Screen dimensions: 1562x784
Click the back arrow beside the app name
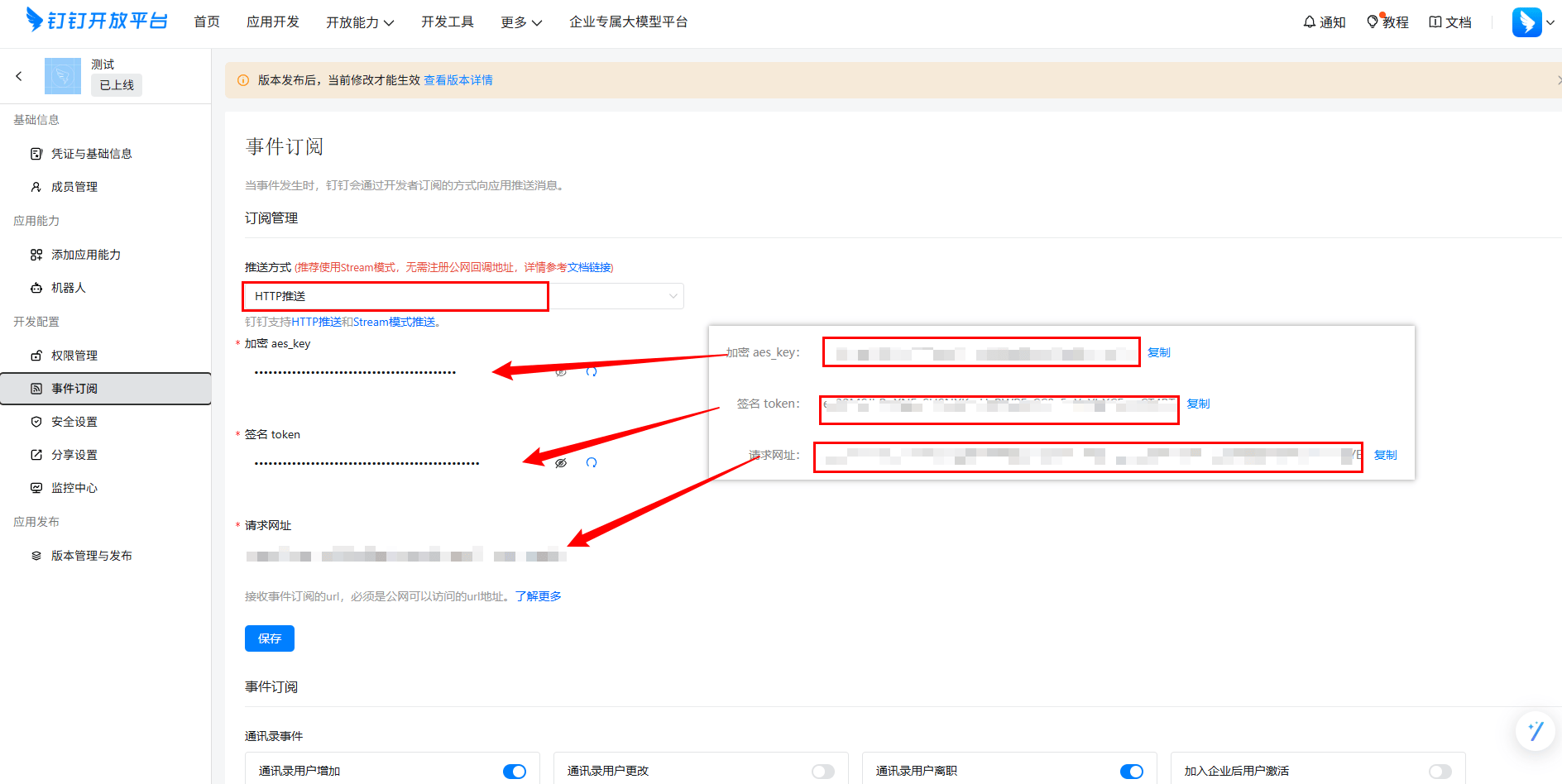click(x=19, y=76)
